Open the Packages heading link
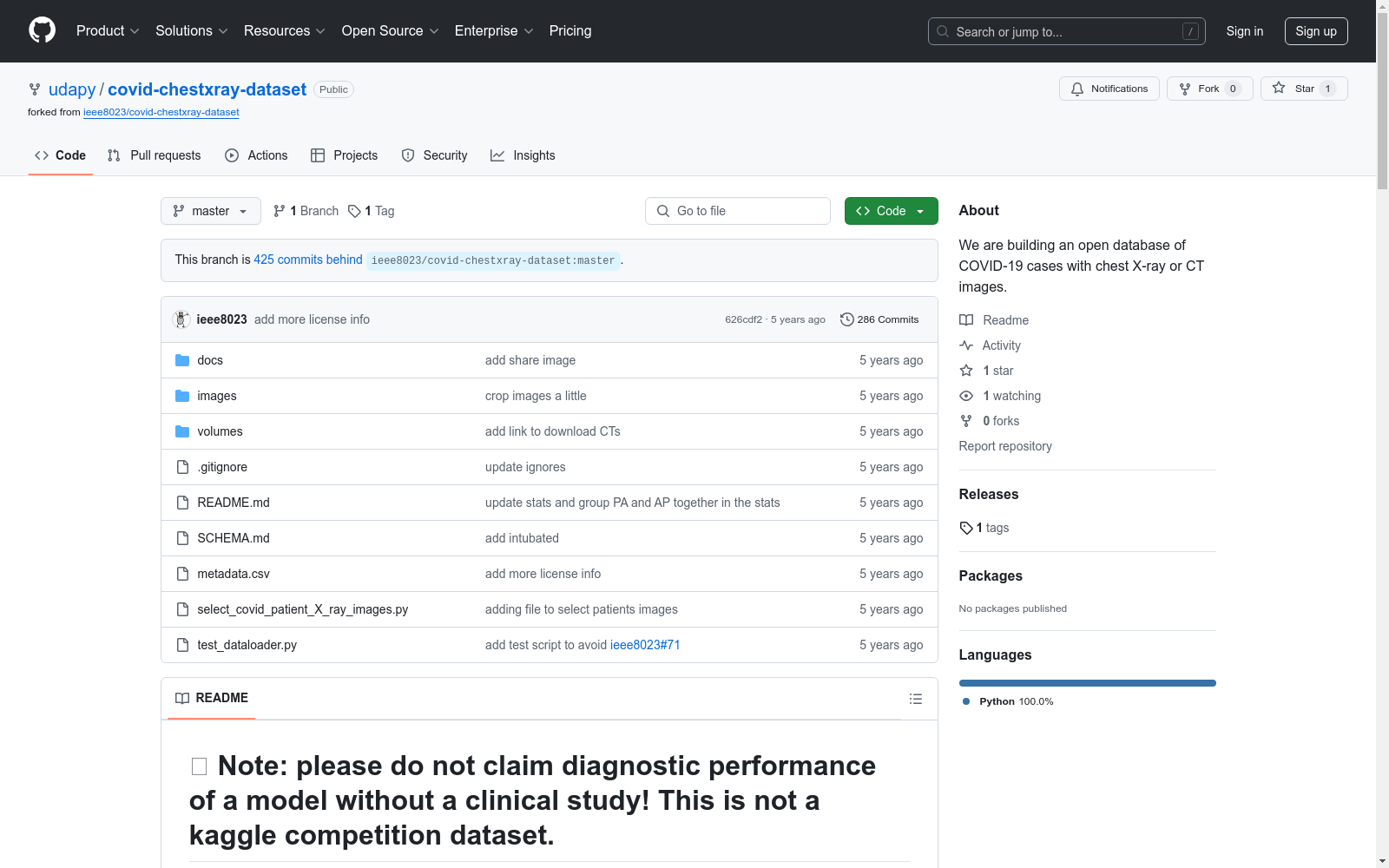 pyautogui.click(x=991, y=575)
